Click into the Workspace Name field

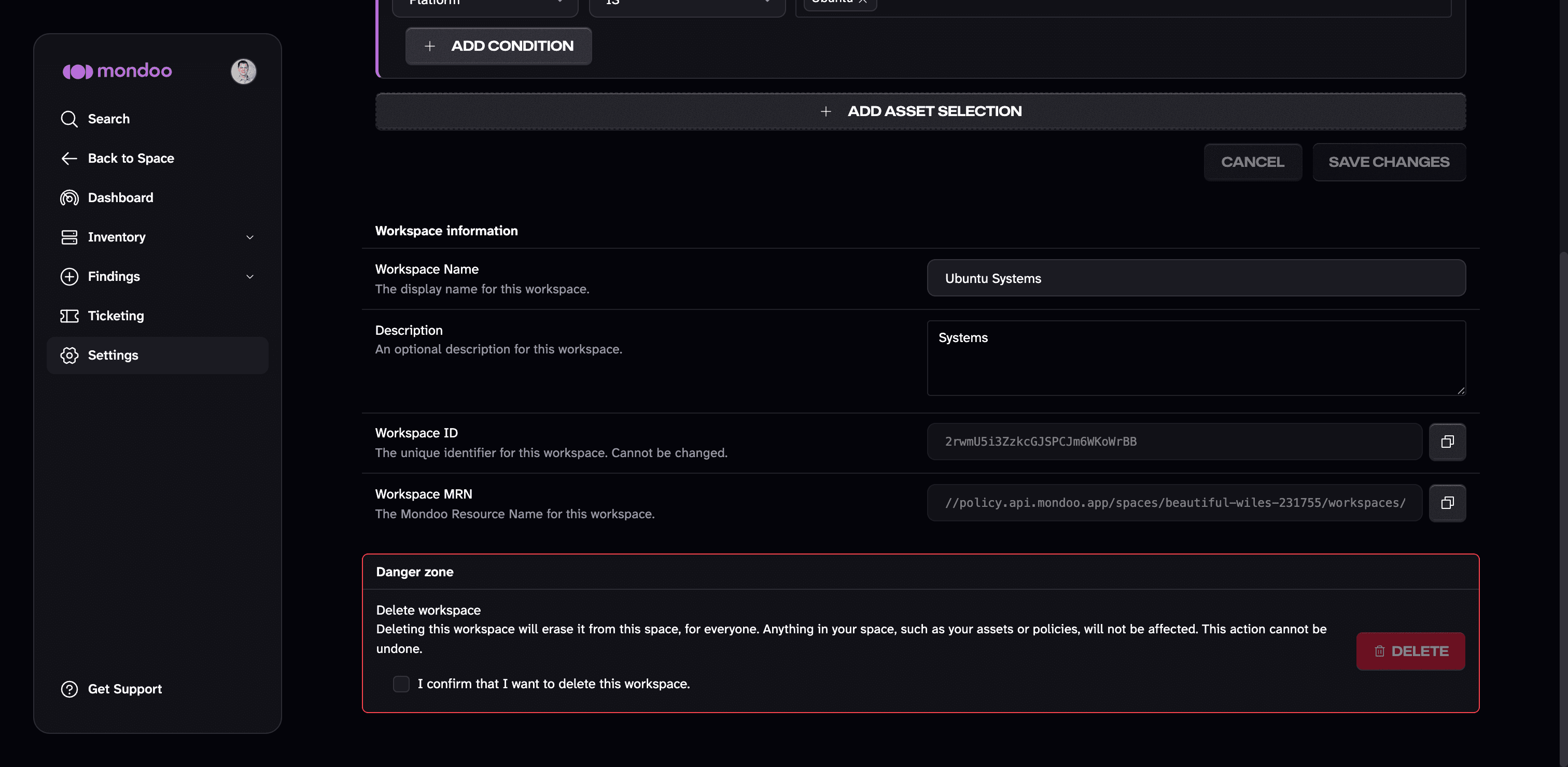[x=1196, y=278]
